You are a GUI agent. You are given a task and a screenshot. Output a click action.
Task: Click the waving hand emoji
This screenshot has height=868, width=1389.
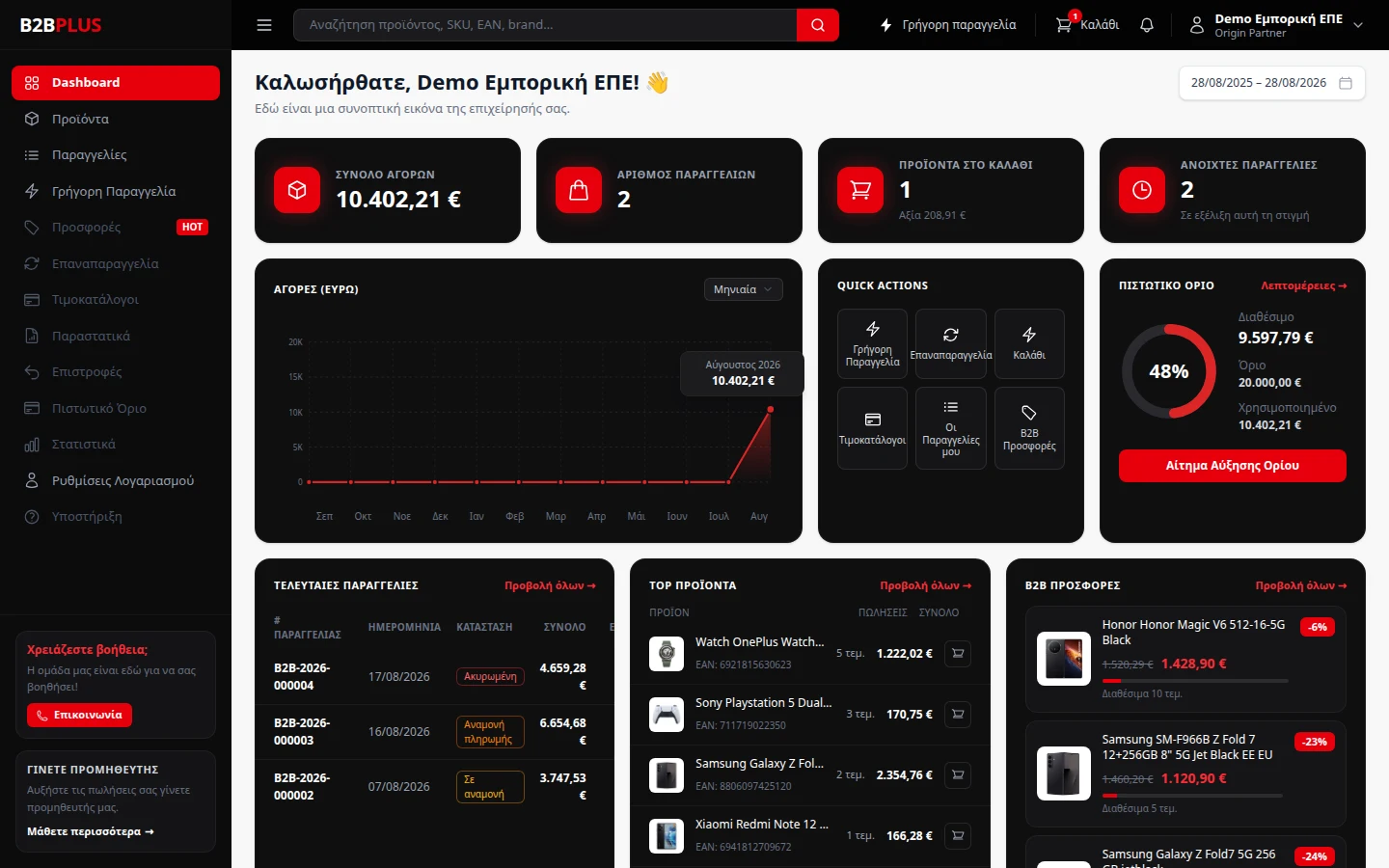tap(658, 83)
